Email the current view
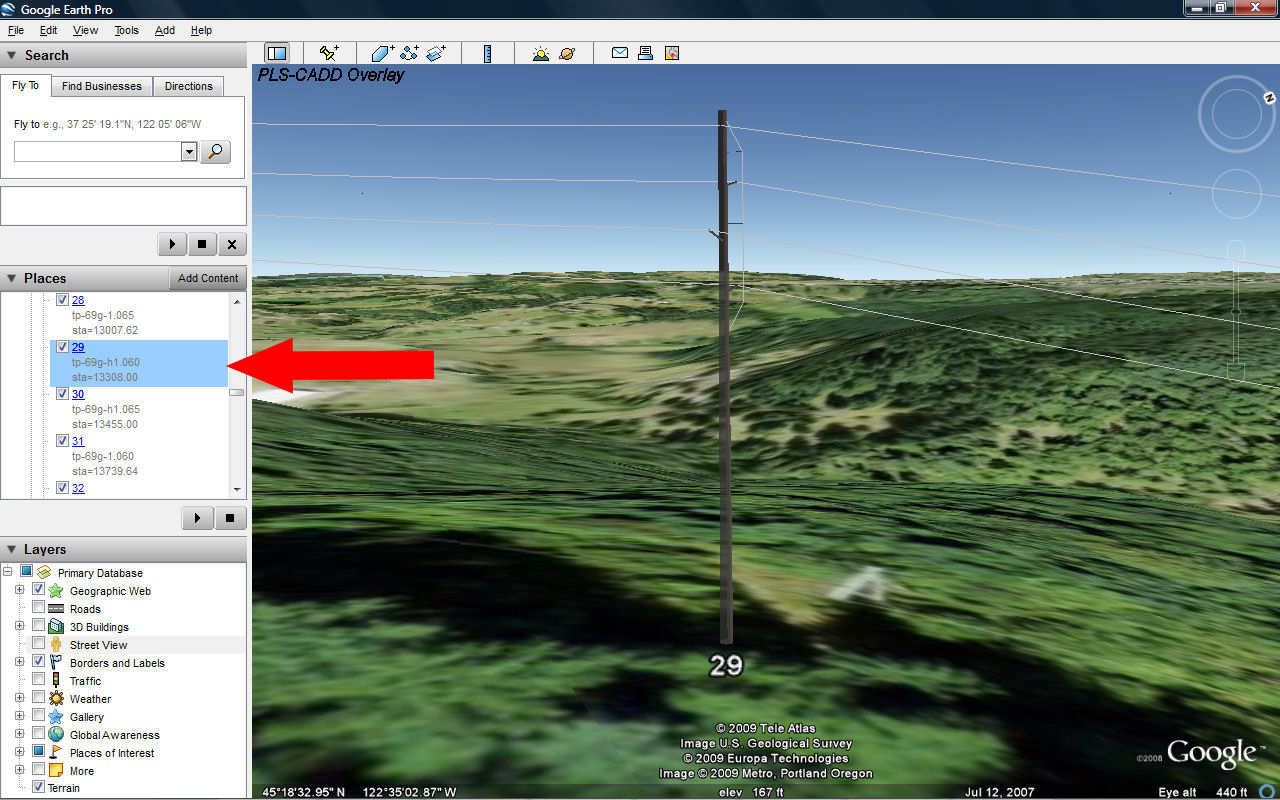This screenshot has width=1280, height=800. click(x=620, y=53)
